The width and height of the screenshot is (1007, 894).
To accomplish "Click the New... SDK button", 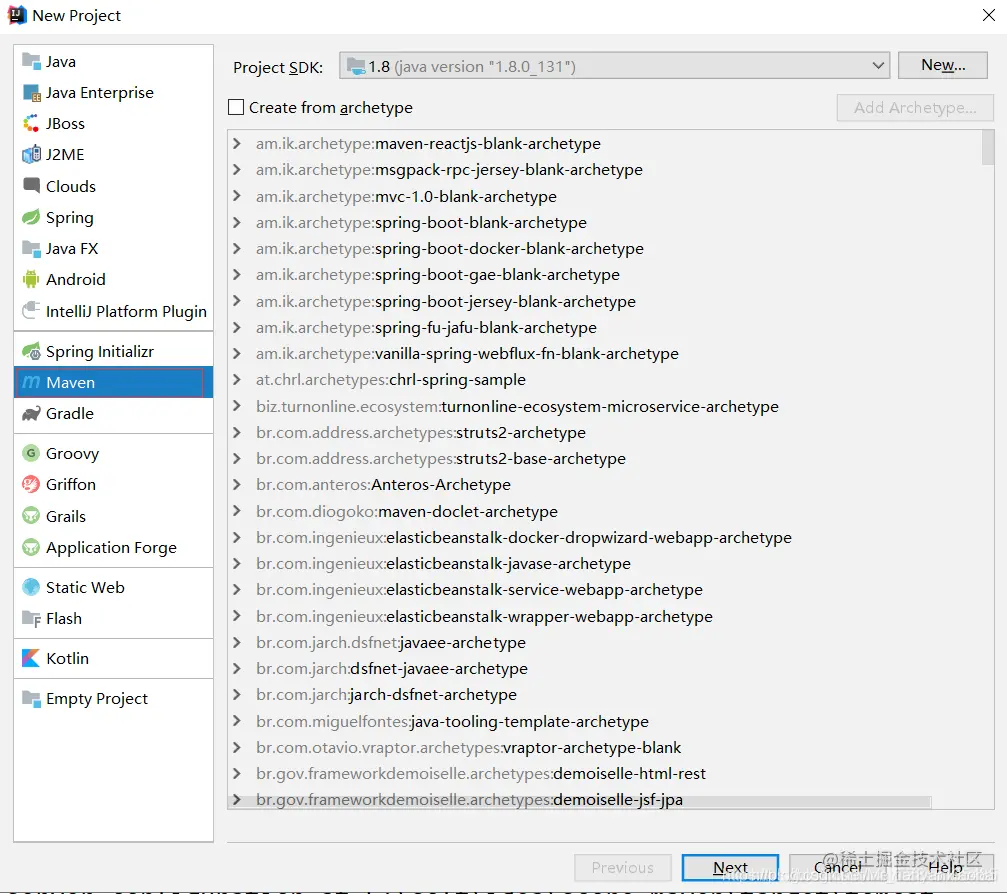I will pyautogui.click(x=942, y=66).
